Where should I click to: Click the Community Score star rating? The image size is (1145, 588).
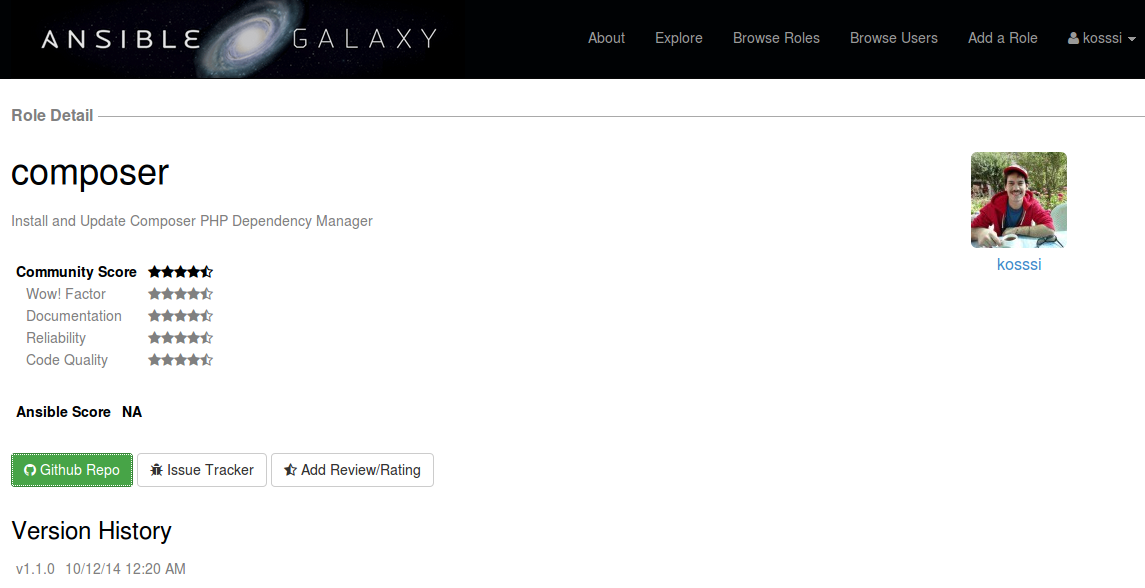pos(180,272)
